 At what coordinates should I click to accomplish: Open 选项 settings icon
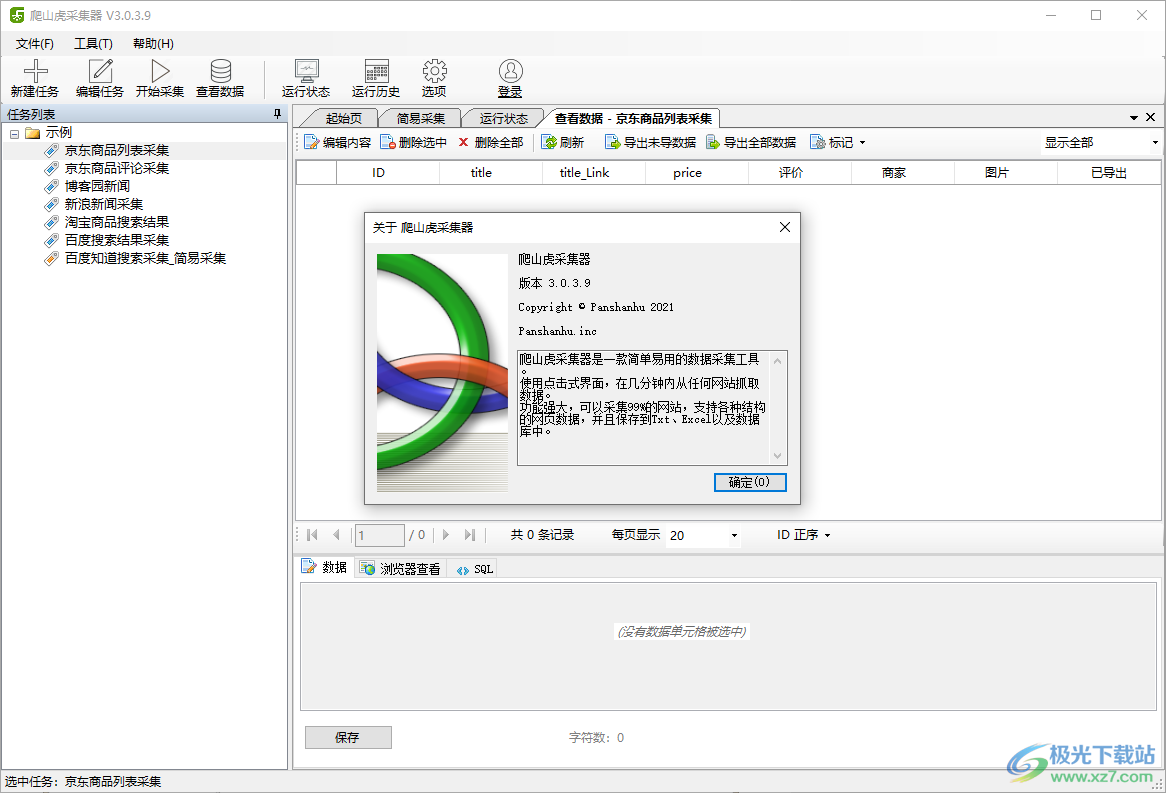(434, 77)
